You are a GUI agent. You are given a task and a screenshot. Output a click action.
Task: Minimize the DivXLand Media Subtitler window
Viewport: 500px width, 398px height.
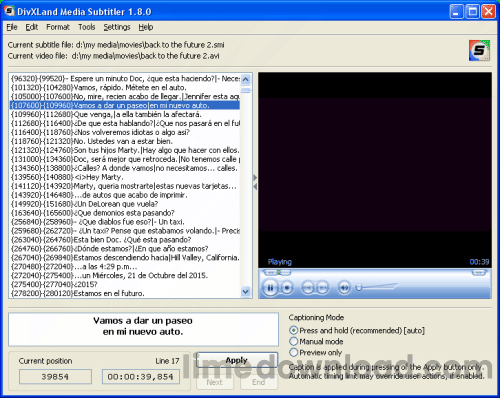coord(456,12)
